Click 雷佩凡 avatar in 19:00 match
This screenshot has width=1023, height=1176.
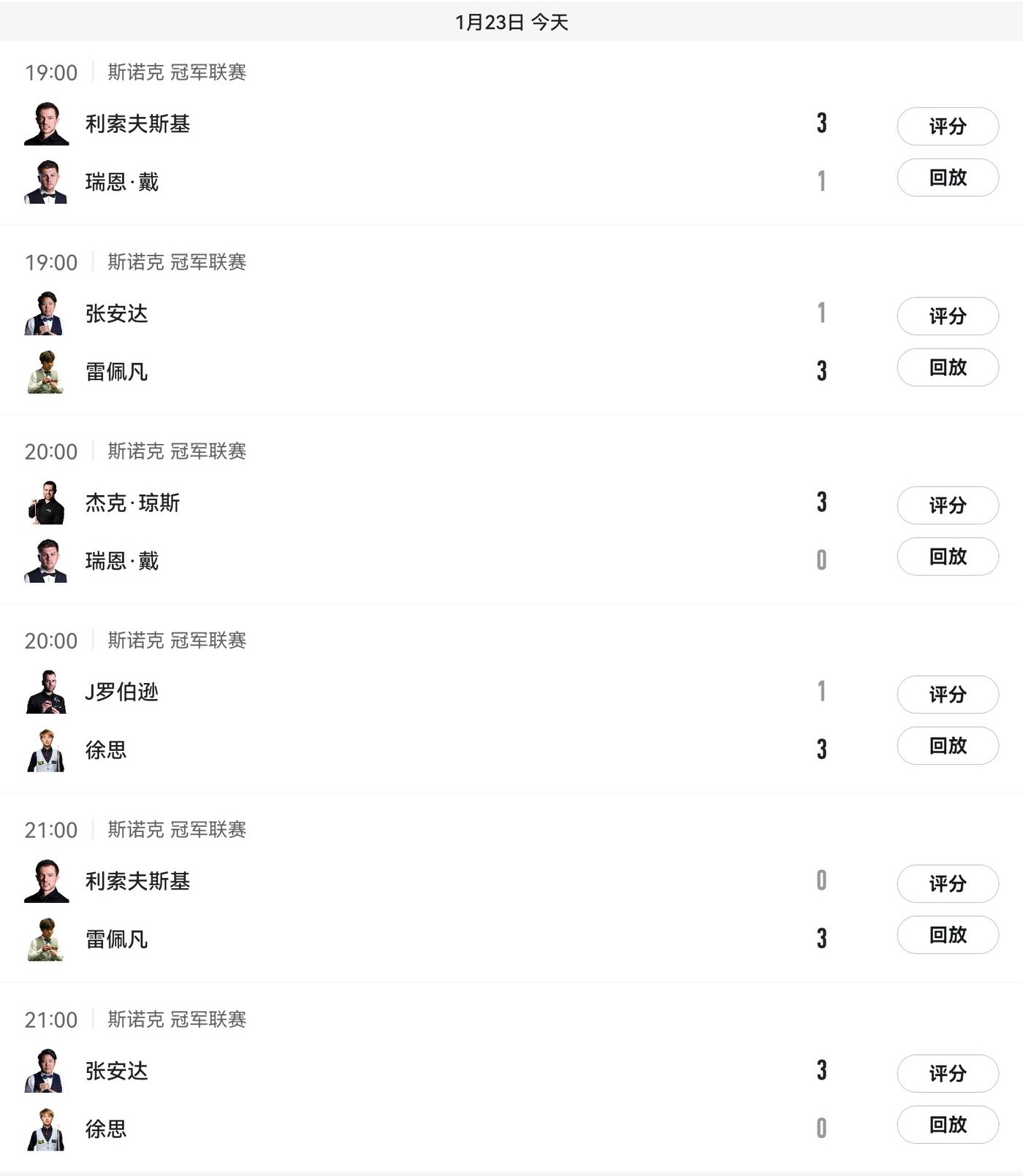[x=45, y=372]
